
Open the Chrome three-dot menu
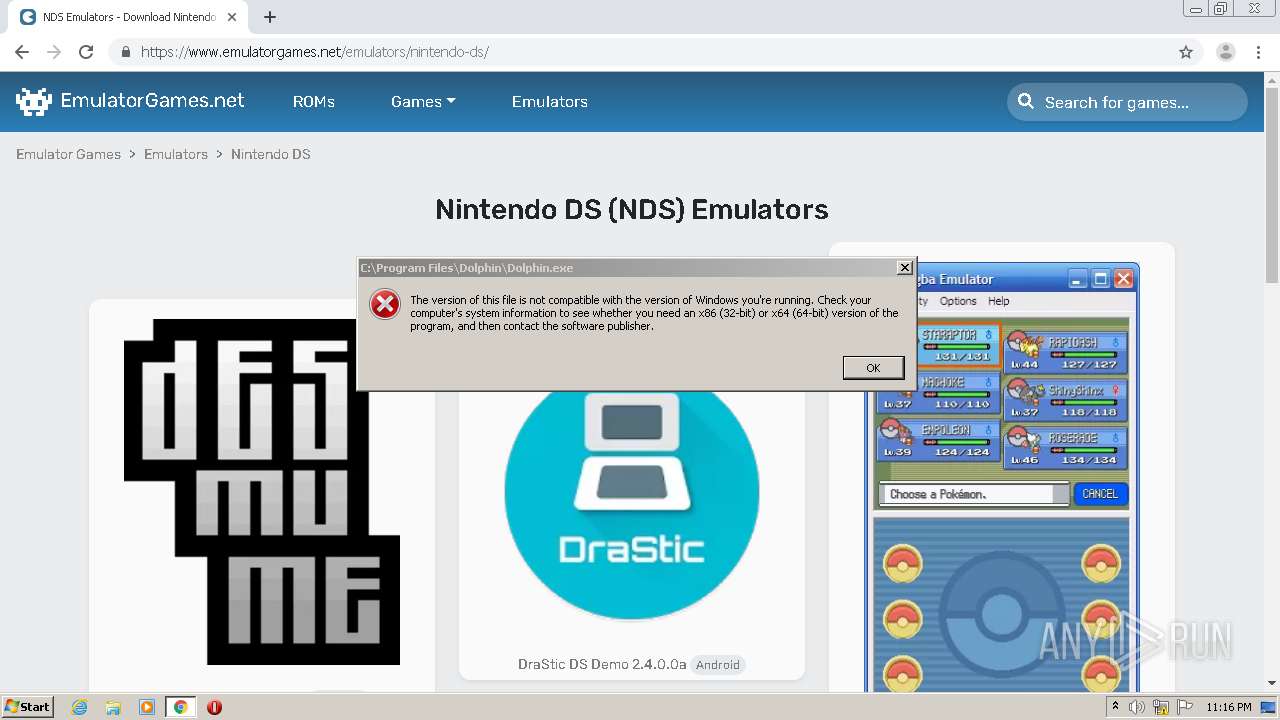1259,52
